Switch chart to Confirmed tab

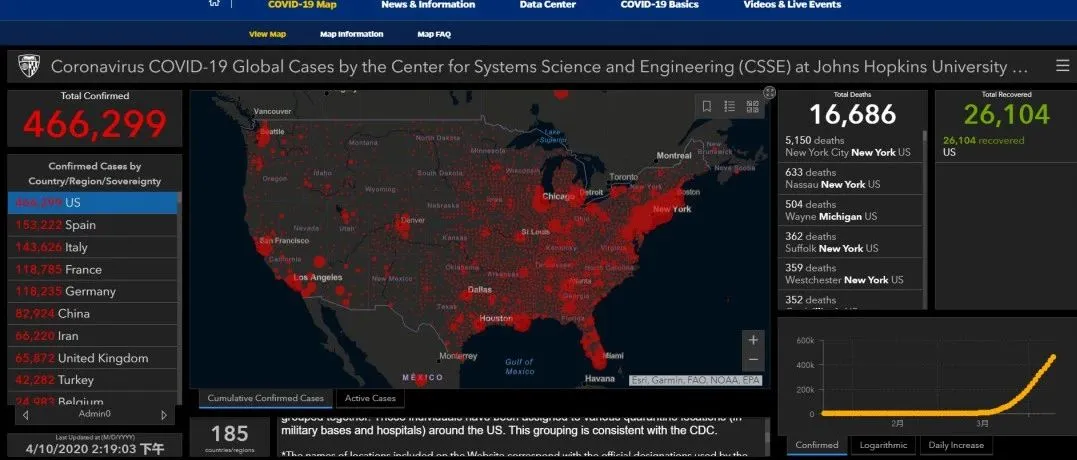(x=817, y=445)
